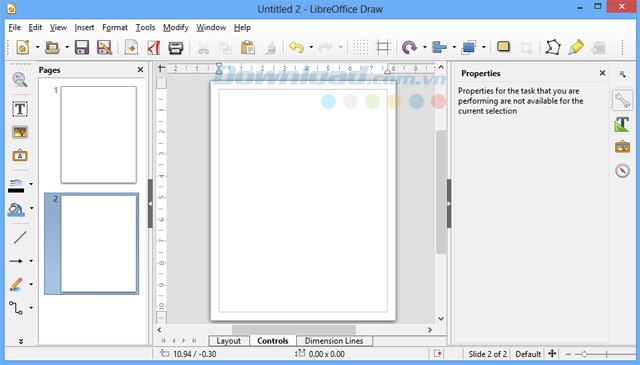Click the Arrange objects icon

(469, 47)
